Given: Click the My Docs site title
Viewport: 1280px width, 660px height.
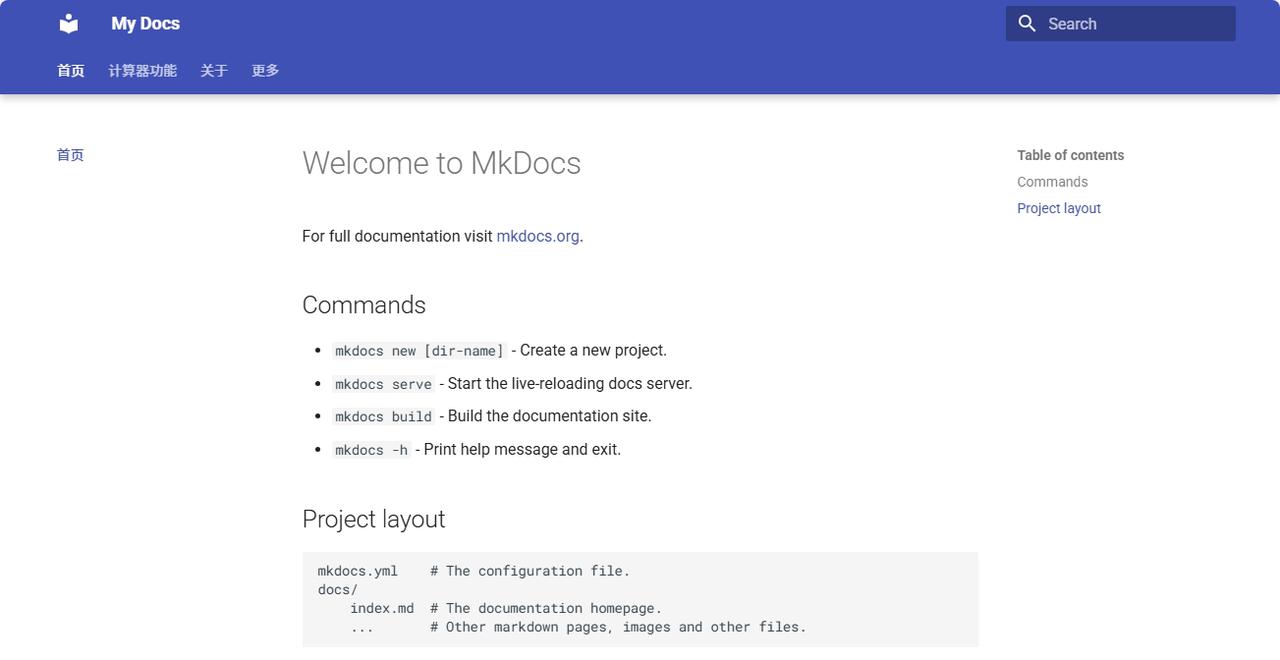Looking at the screenshot, I should click(145, 23).
